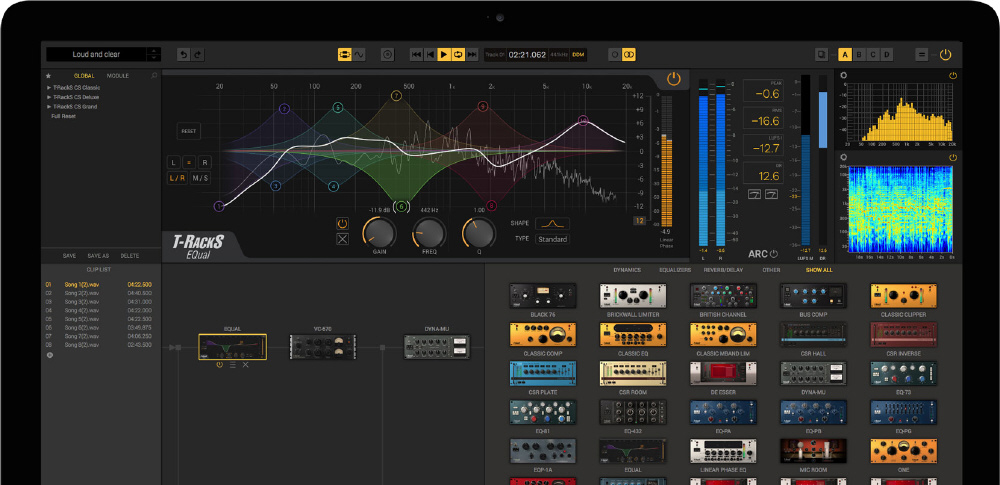
Task: Click the Gain knob of the EQ band
Action: (x=378, y=233)
